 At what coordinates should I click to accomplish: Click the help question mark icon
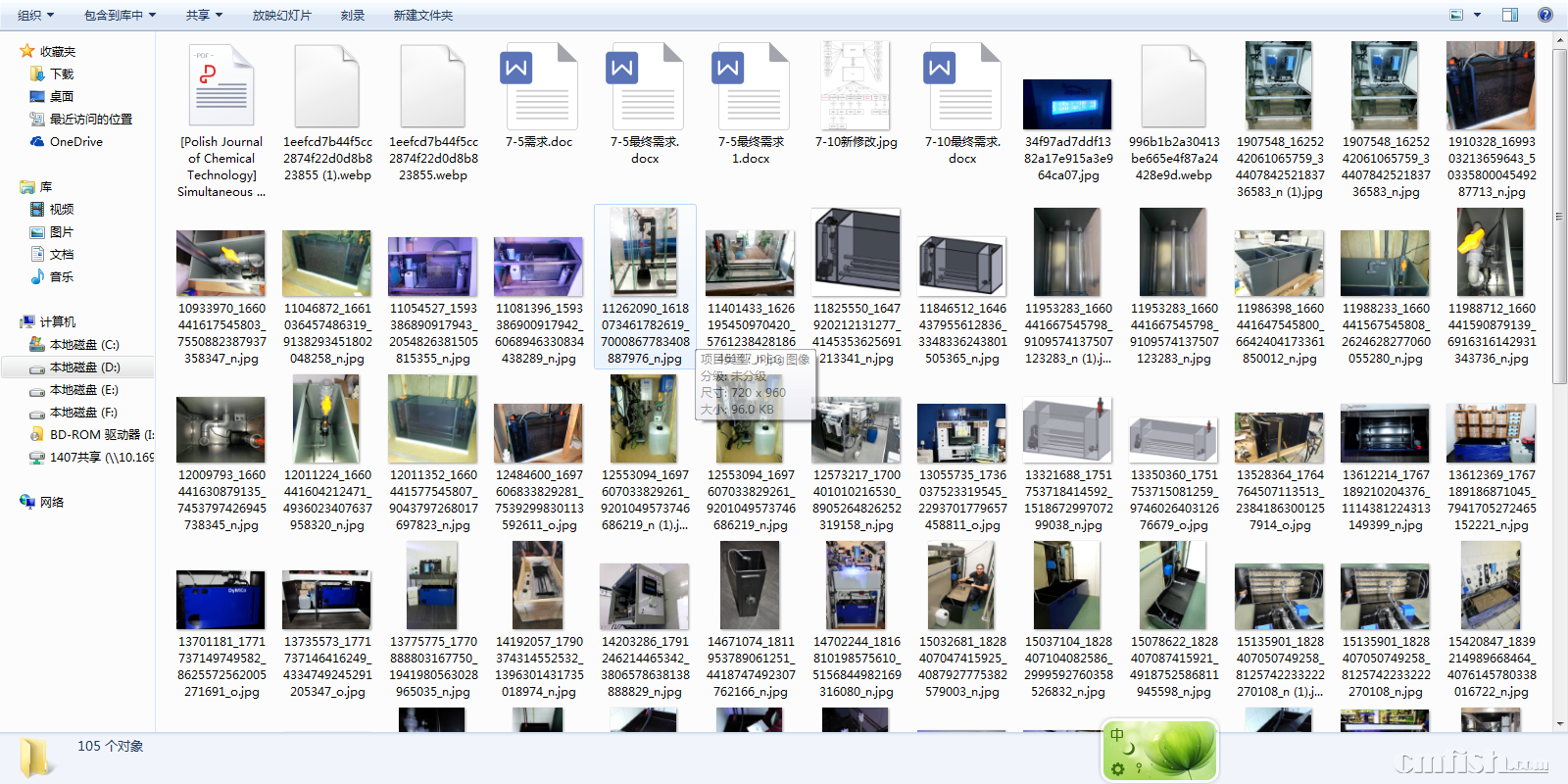[x=1545, y=15]
